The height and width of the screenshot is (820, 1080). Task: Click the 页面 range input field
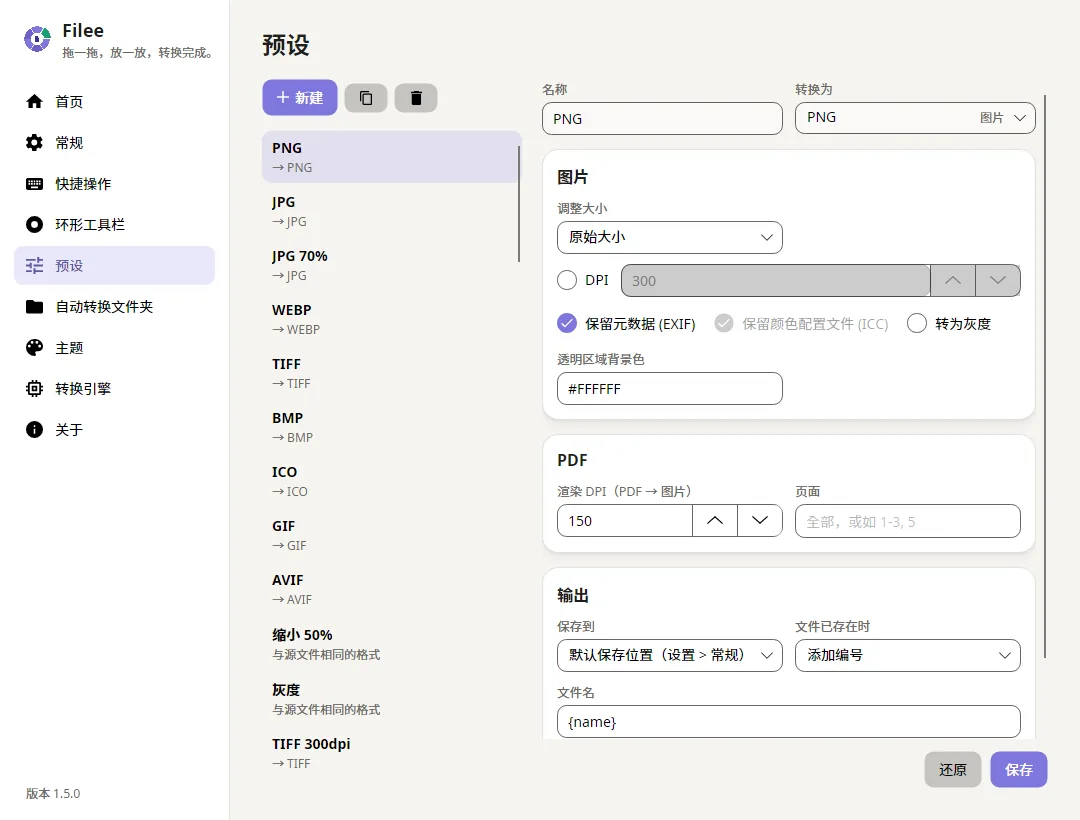point(908,521)
